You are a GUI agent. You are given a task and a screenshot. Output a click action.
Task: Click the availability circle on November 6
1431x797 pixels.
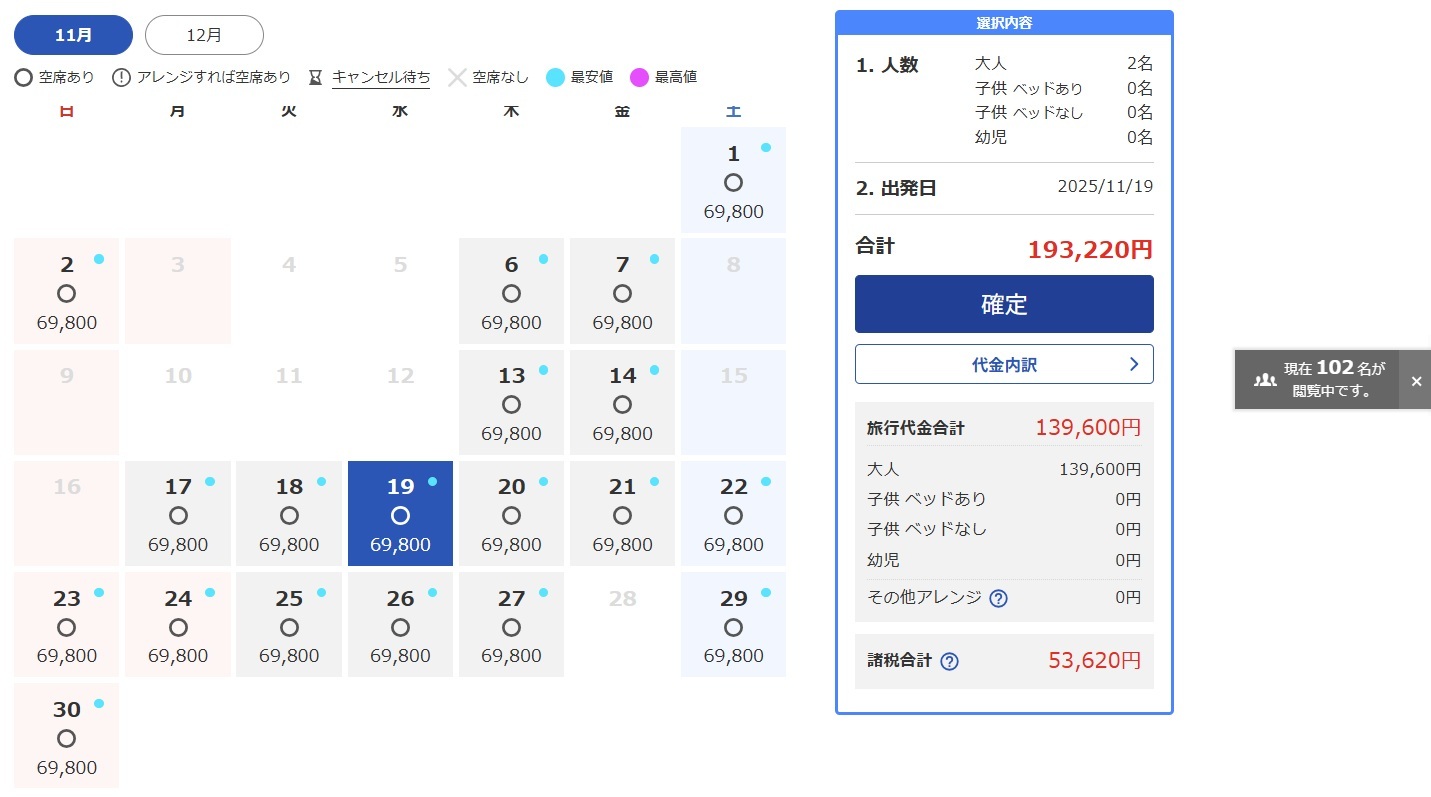click(511, 294)
